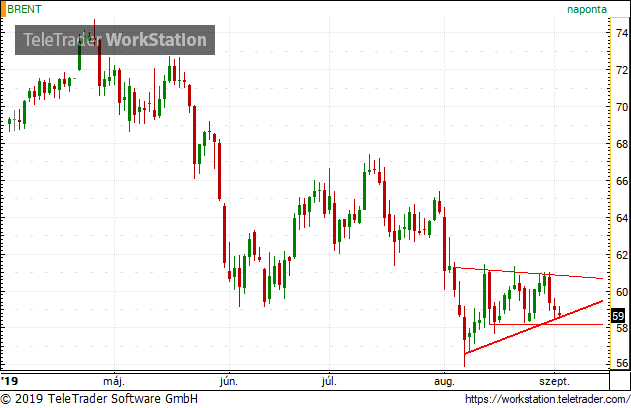
Task: Click the "naponta" interval label
Action: click(x=587, y=9)
